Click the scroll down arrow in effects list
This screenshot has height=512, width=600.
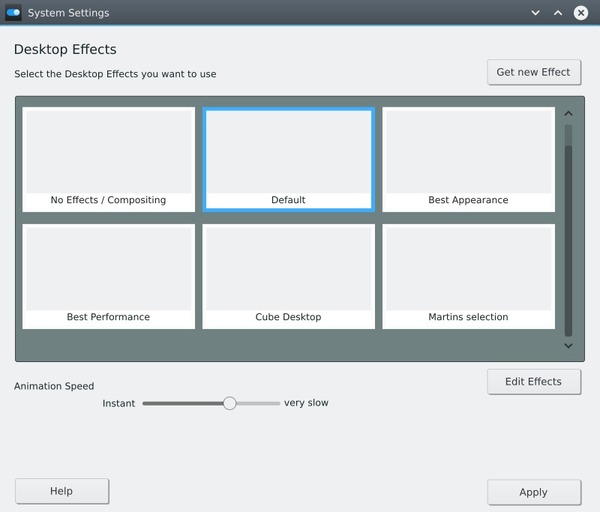pyautogui.click(x=568, y=346)
